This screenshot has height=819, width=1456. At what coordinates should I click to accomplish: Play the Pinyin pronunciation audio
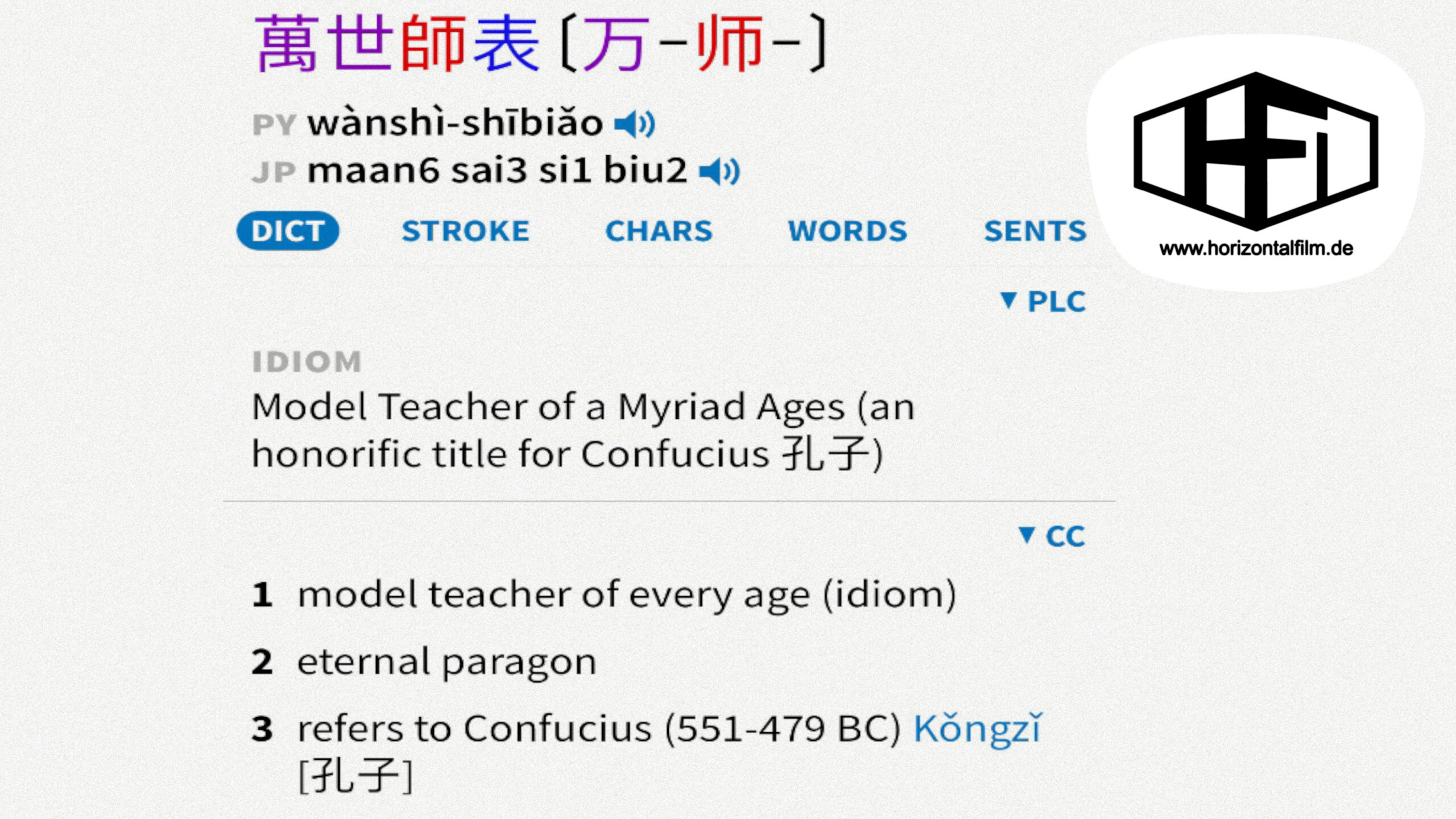point(635,124)
